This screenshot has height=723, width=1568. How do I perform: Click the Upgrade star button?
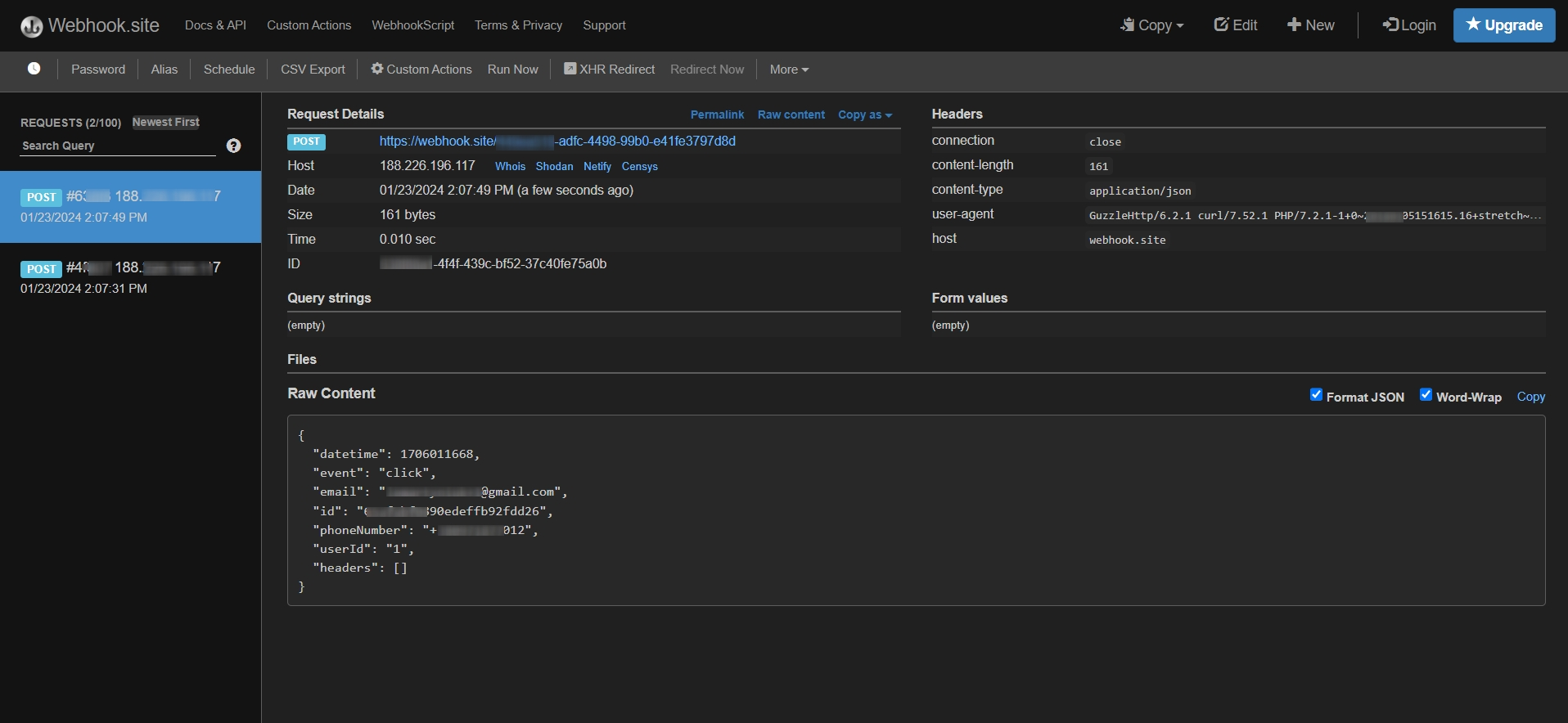1503,25
